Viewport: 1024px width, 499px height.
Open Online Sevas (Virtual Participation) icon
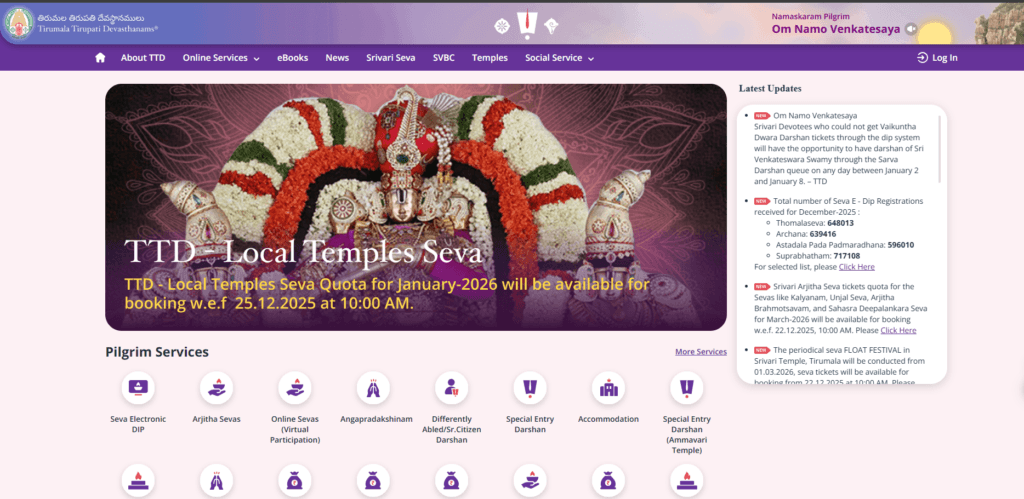tap(295, 388)
